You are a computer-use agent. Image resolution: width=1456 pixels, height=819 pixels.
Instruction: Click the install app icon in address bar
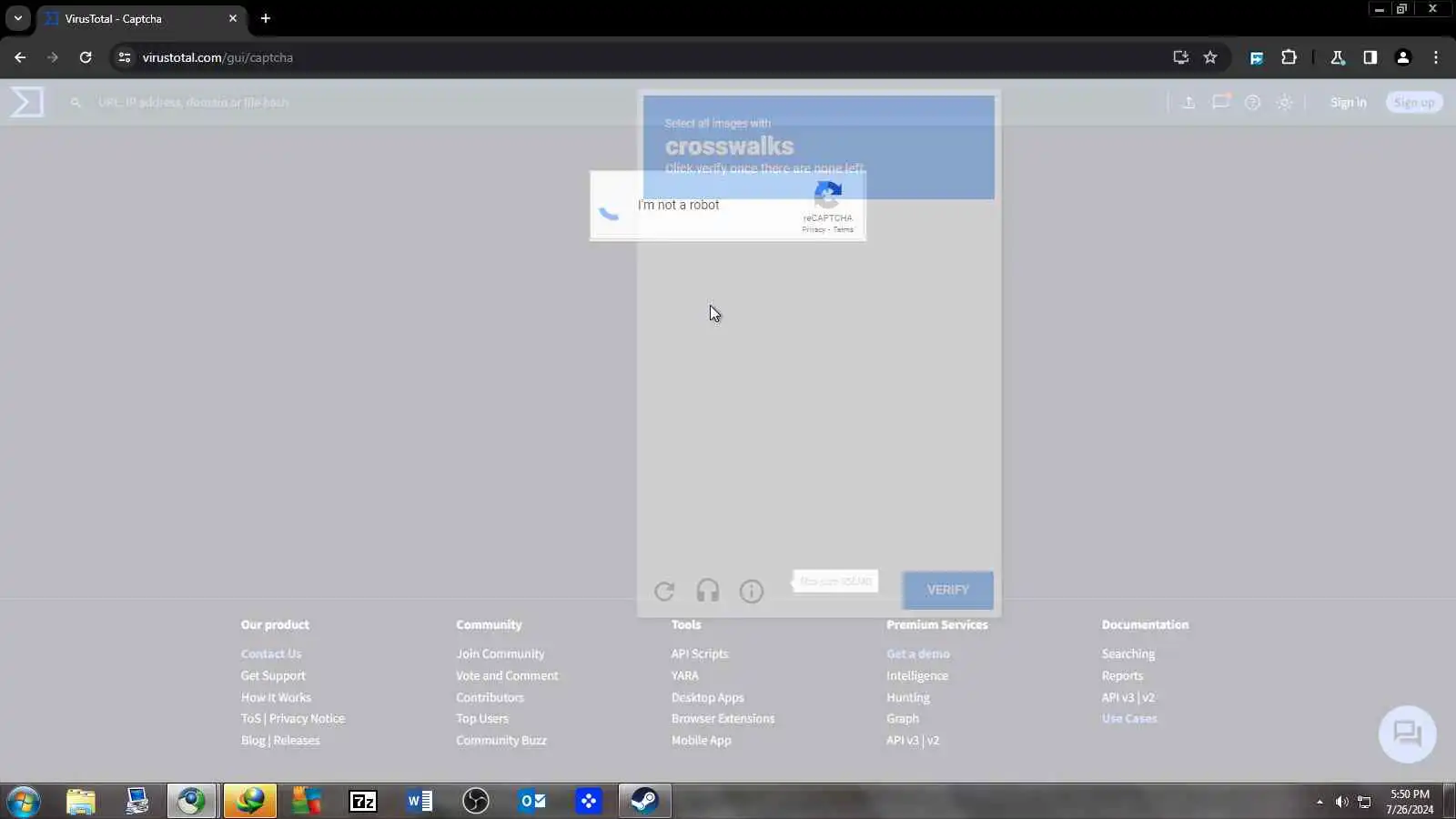tap(1180, 57)
